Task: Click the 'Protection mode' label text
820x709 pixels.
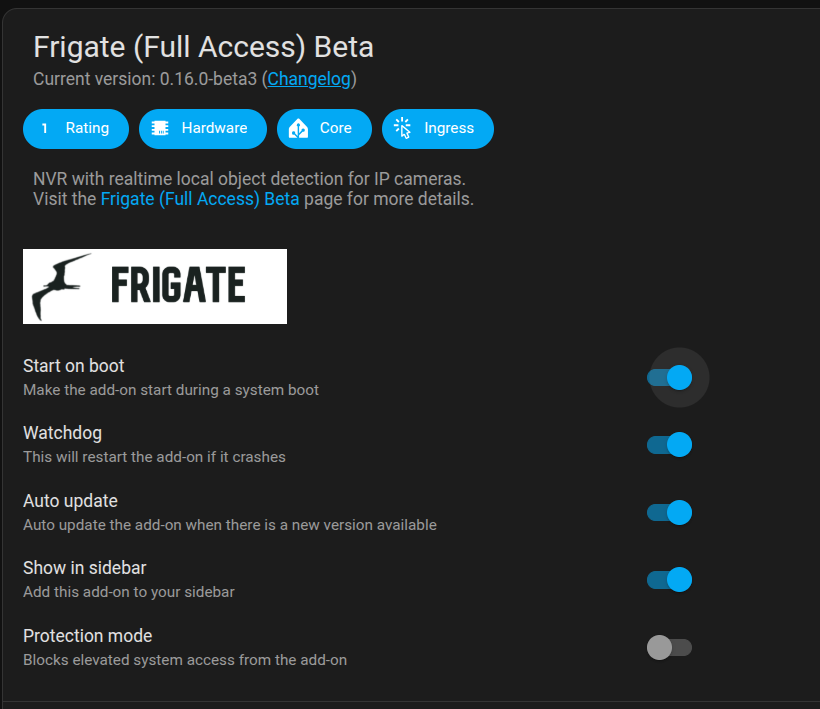Action: [88, 636]
